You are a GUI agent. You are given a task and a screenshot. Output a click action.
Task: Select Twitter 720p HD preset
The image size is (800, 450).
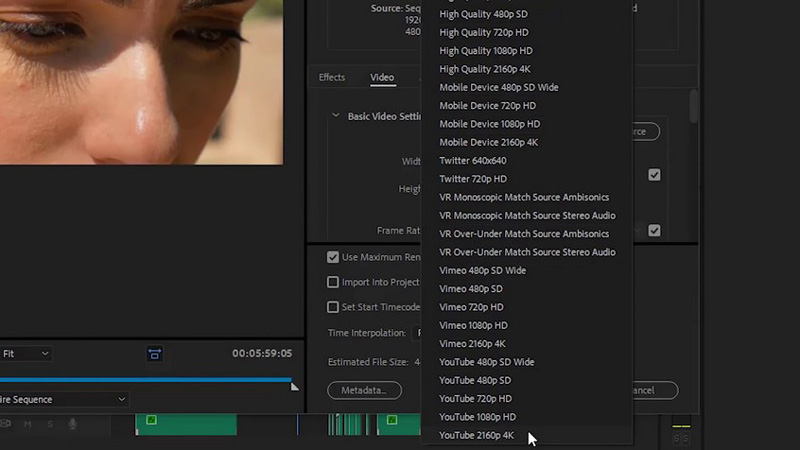(x=473, y=179)
